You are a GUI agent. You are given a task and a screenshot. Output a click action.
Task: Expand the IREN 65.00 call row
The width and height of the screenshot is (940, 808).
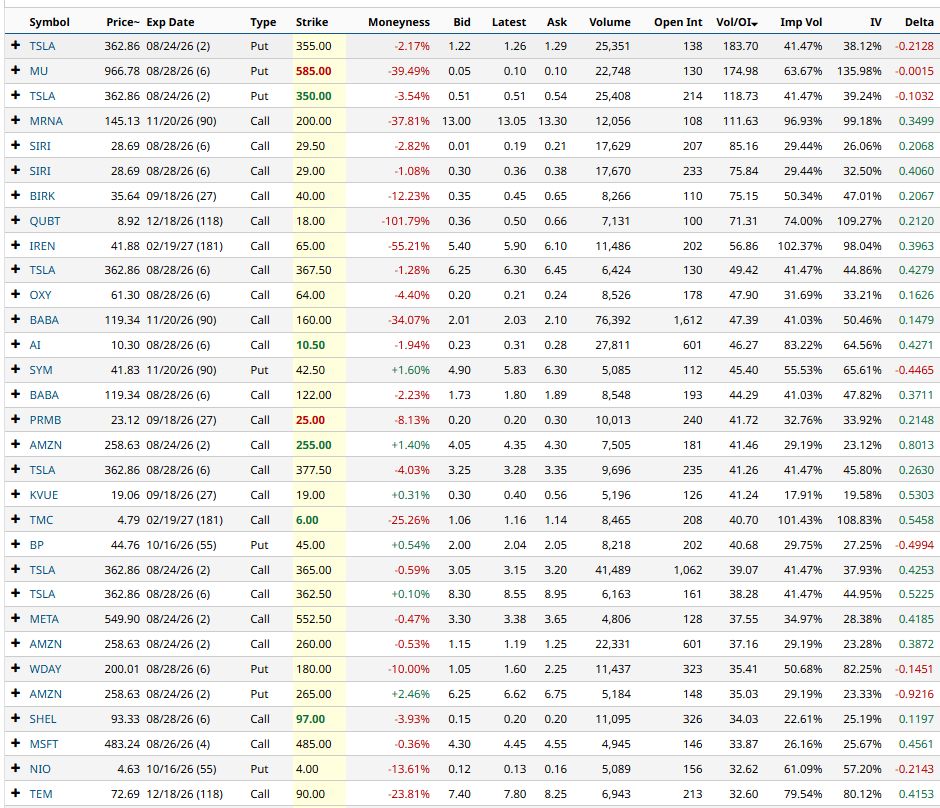(x=16, y=245)
